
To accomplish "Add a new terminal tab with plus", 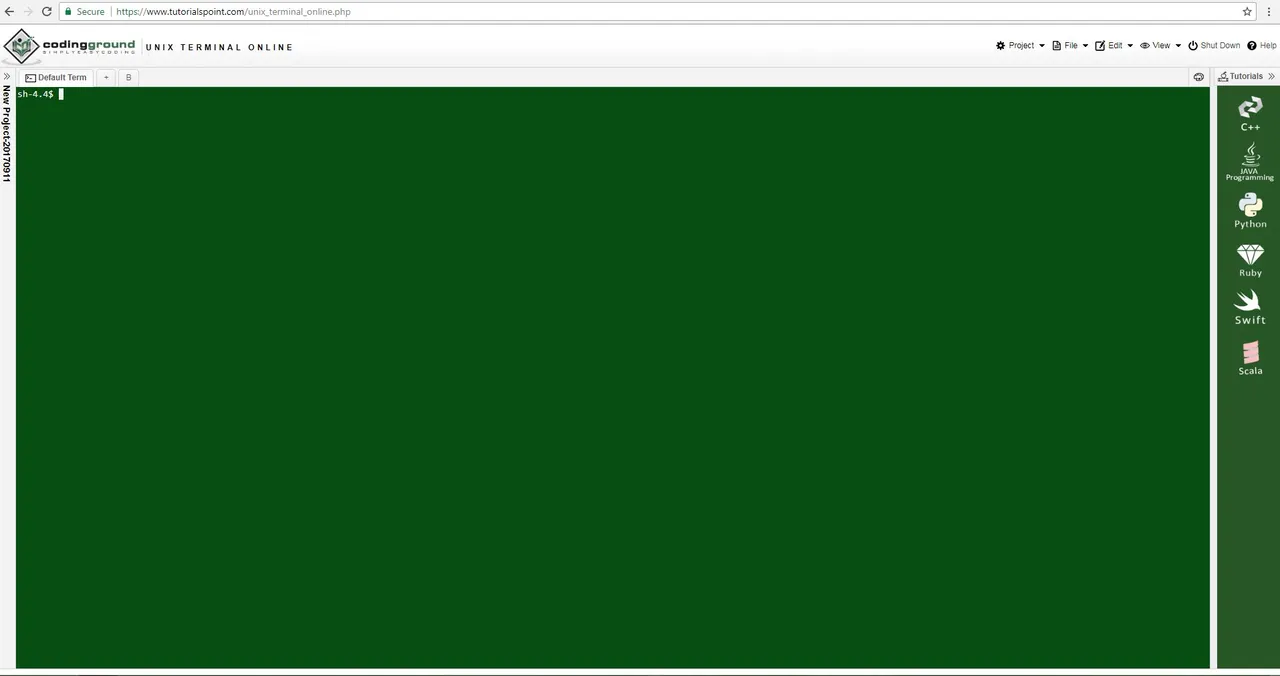I will click(106, 77).
